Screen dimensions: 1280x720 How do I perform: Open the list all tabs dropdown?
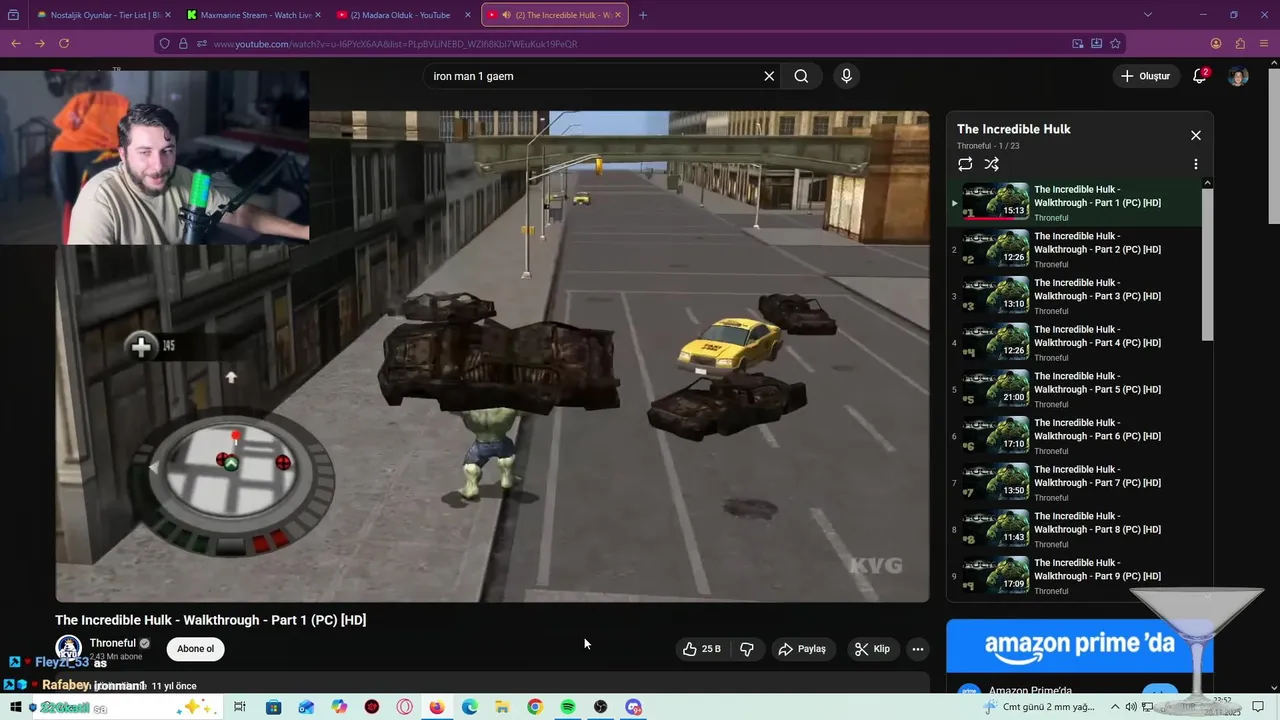[x=1147, y=15]
